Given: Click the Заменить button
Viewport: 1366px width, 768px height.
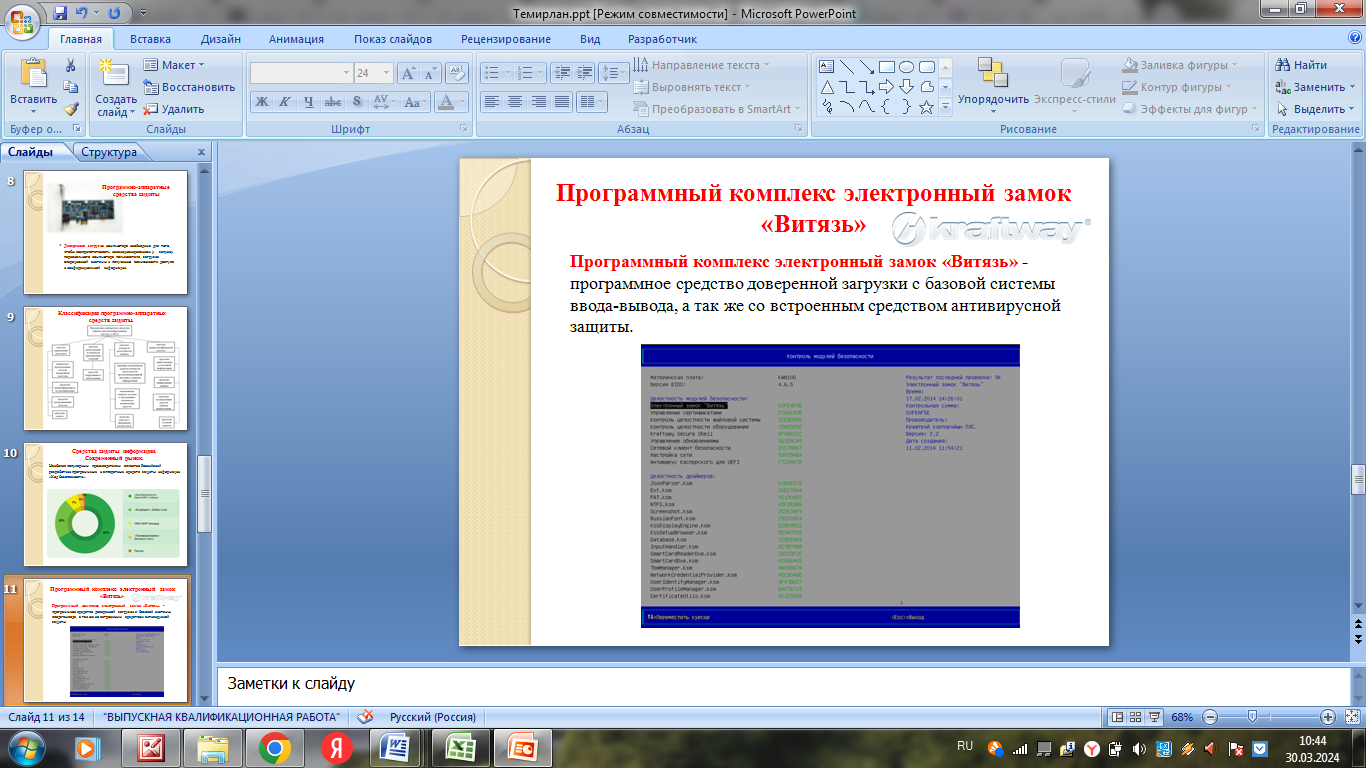Looking at the screenshot, I should (x=1314, y=87).
